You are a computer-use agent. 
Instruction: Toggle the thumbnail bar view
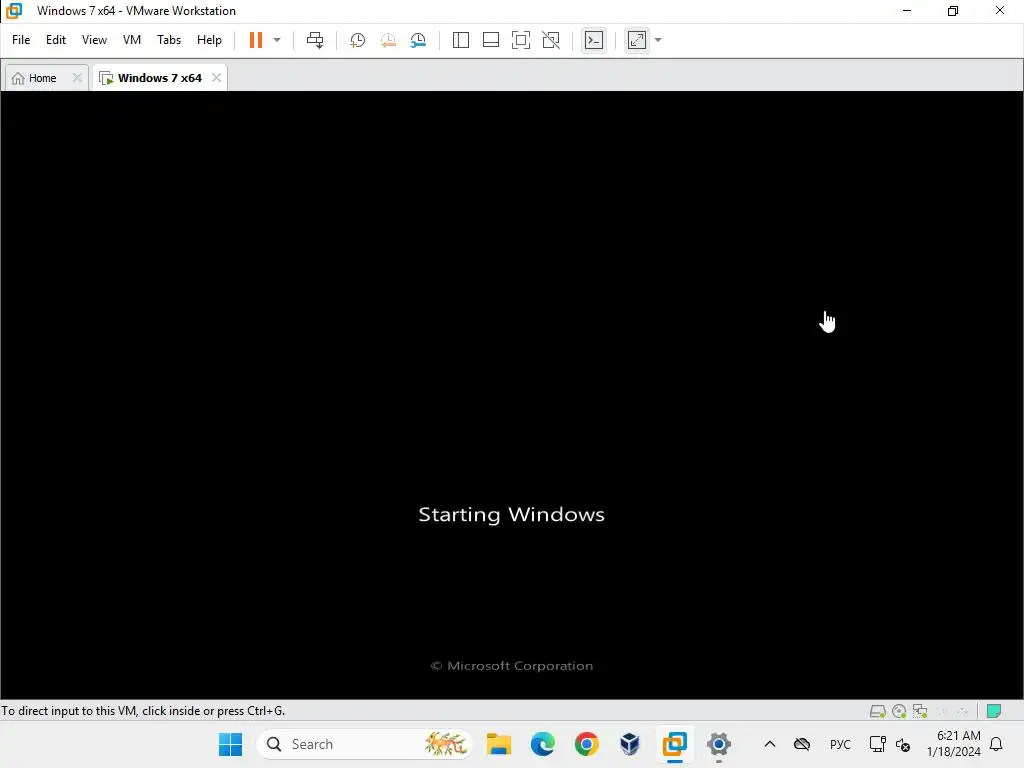coord(490,40)
